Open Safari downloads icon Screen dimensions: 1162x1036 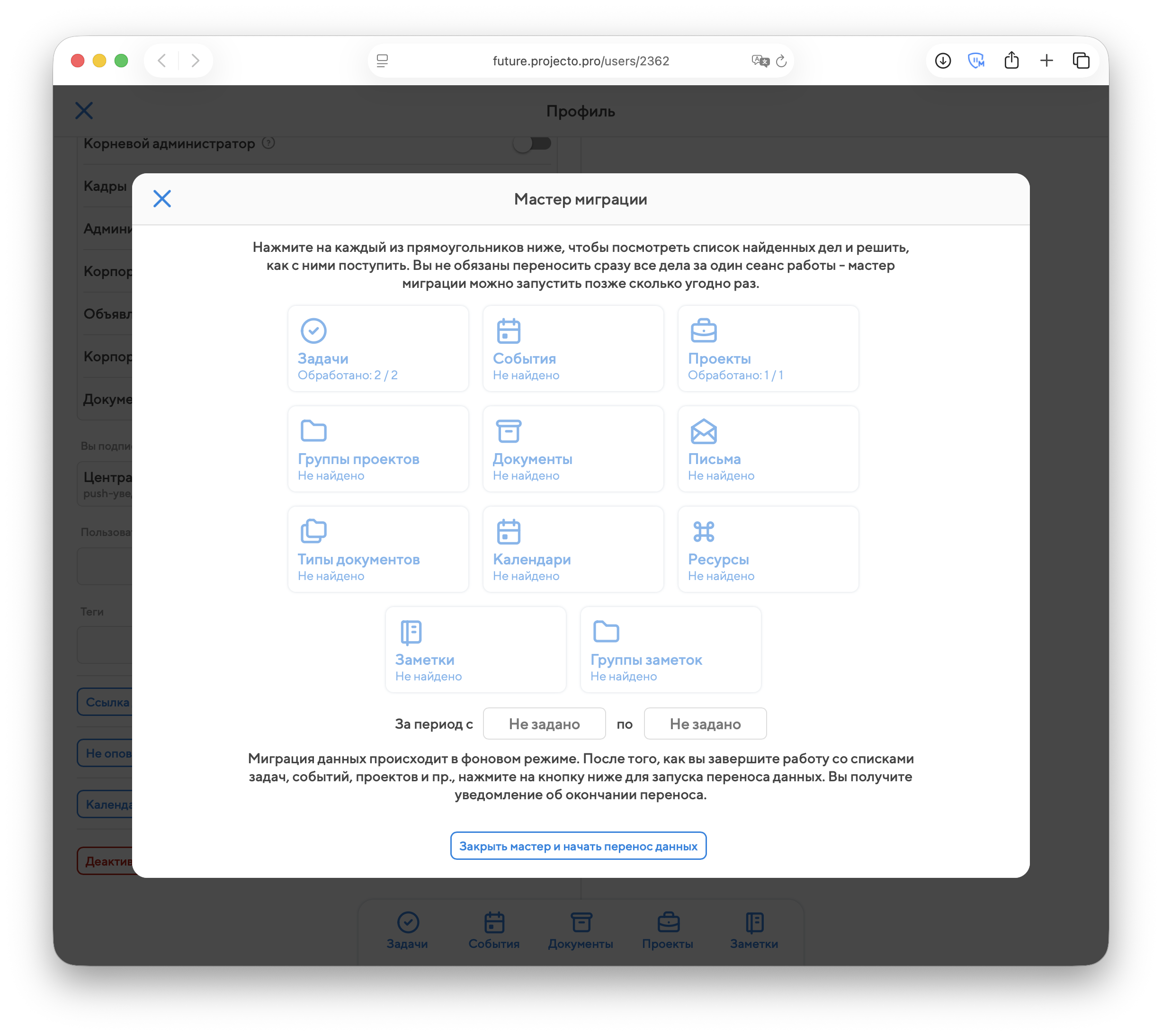(943, 61)
